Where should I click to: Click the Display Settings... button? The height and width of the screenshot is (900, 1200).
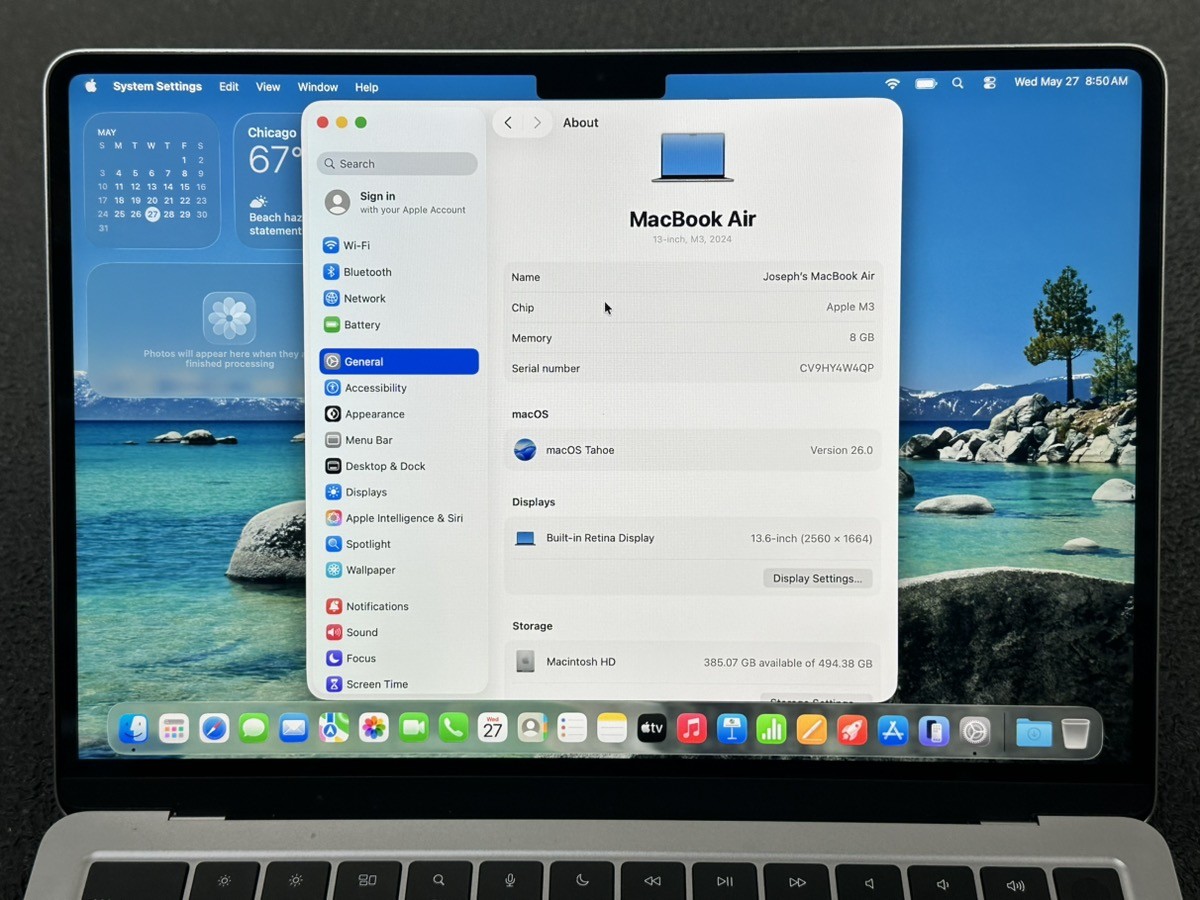[817, 578]
